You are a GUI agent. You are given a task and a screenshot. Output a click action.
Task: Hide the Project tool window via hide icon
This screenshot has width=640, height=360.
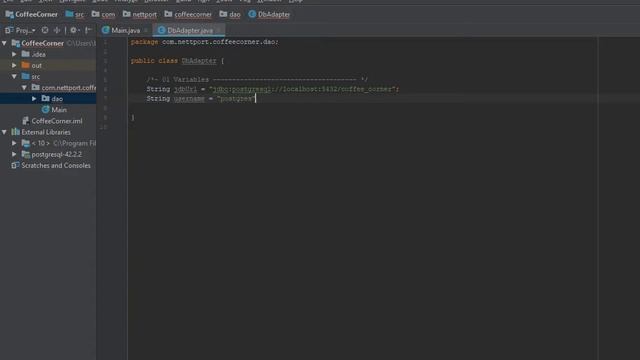89,30
